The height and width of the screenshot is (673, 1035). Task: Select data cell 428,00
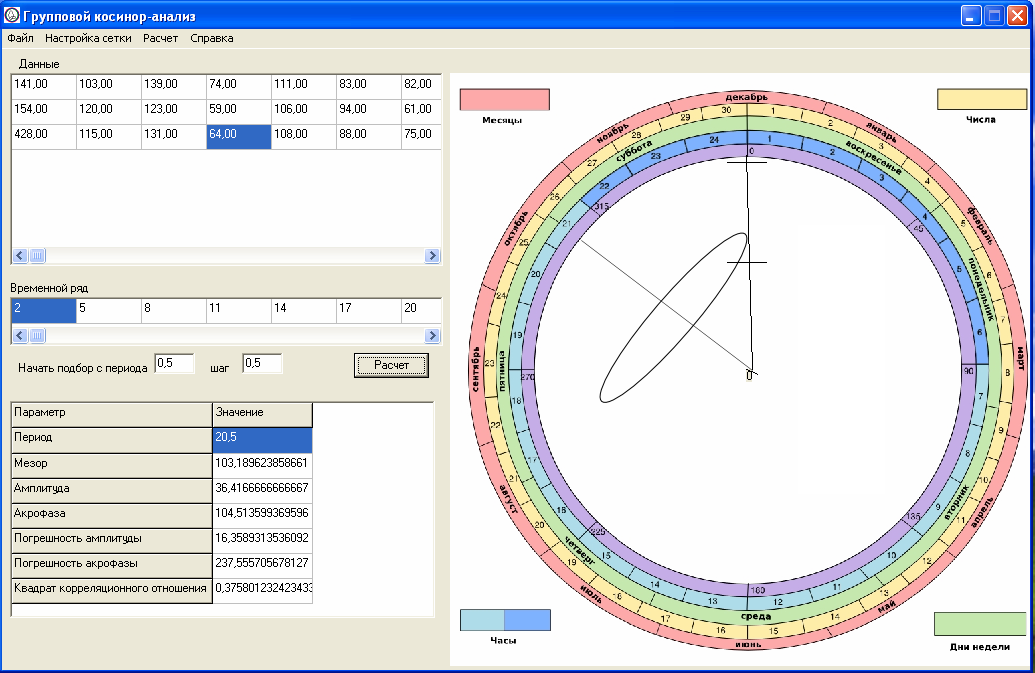pyautogui.click(x=44, y=137)
